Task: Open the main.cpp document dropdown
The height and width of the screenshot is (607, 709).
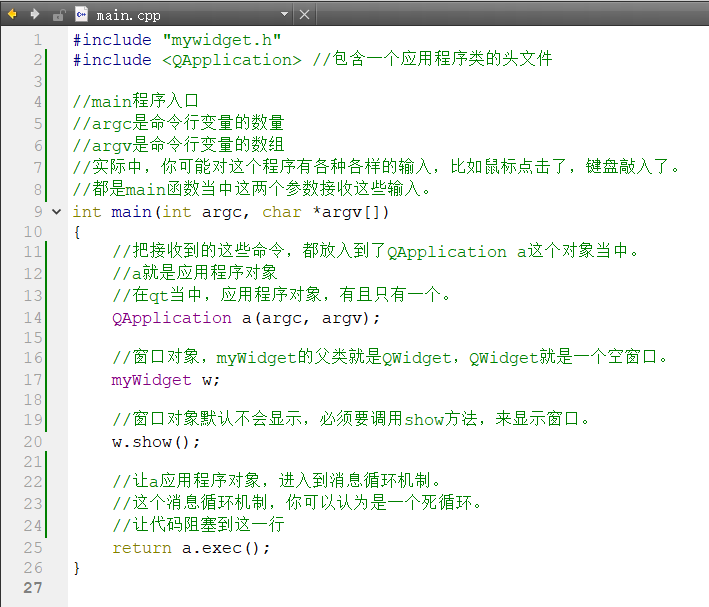Action: point(284,14)
